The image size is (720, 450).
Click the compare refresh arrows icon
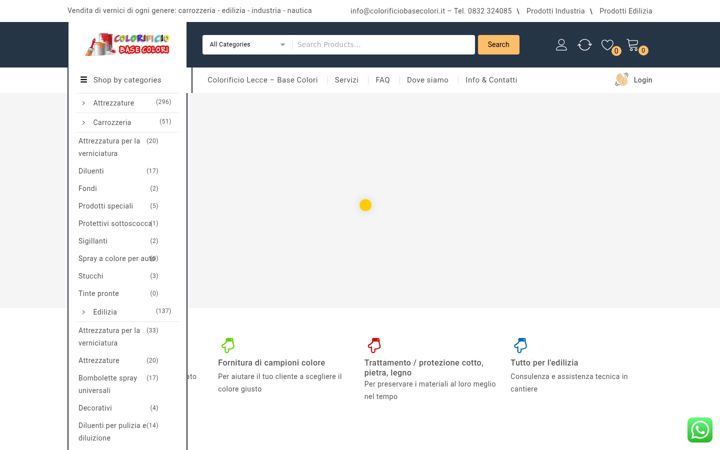pos(585,45)
